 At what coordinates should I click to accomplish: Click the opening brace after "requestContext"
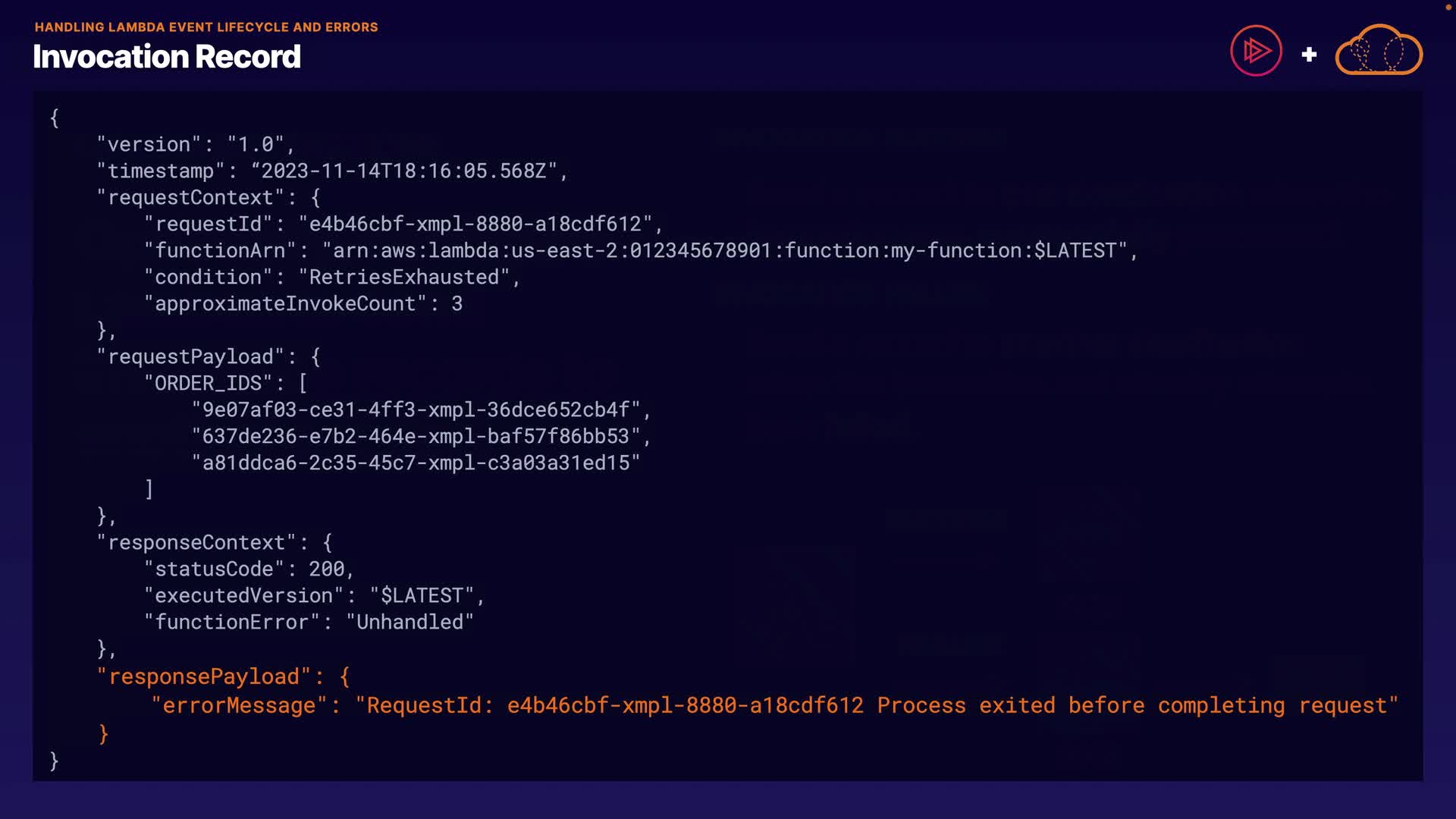pos(315,198)
